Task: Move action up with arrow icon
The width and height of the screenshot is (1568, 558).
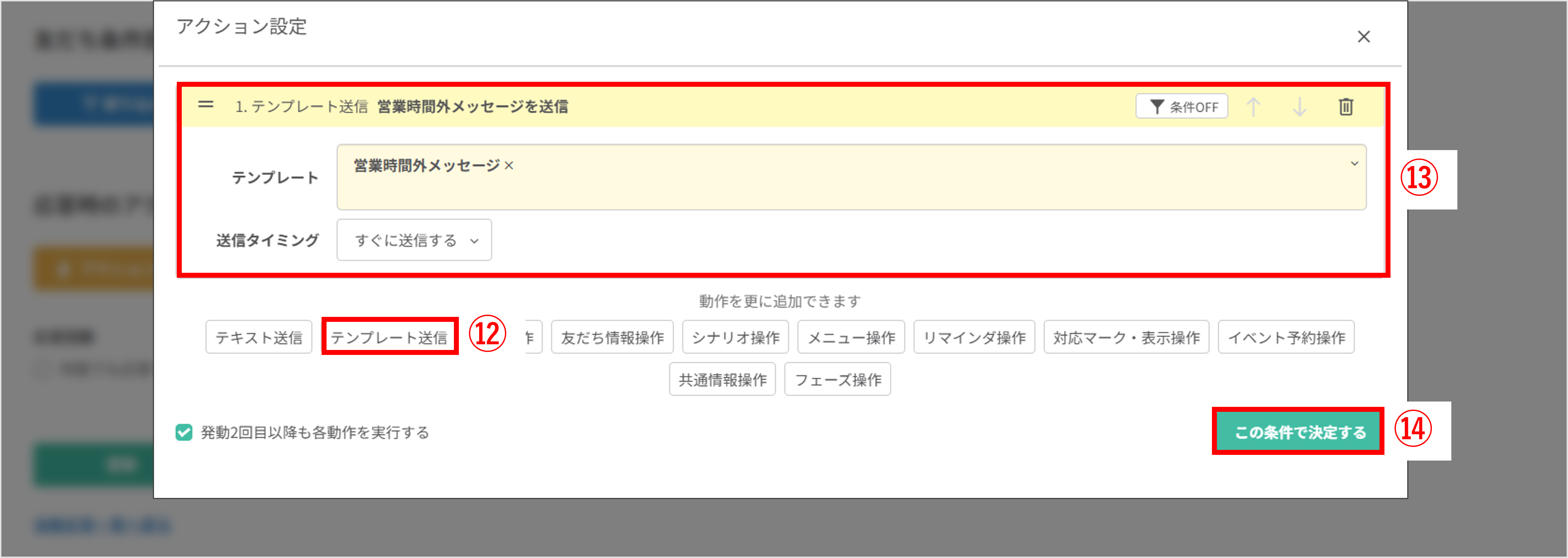Action: tap(1253, 107)
